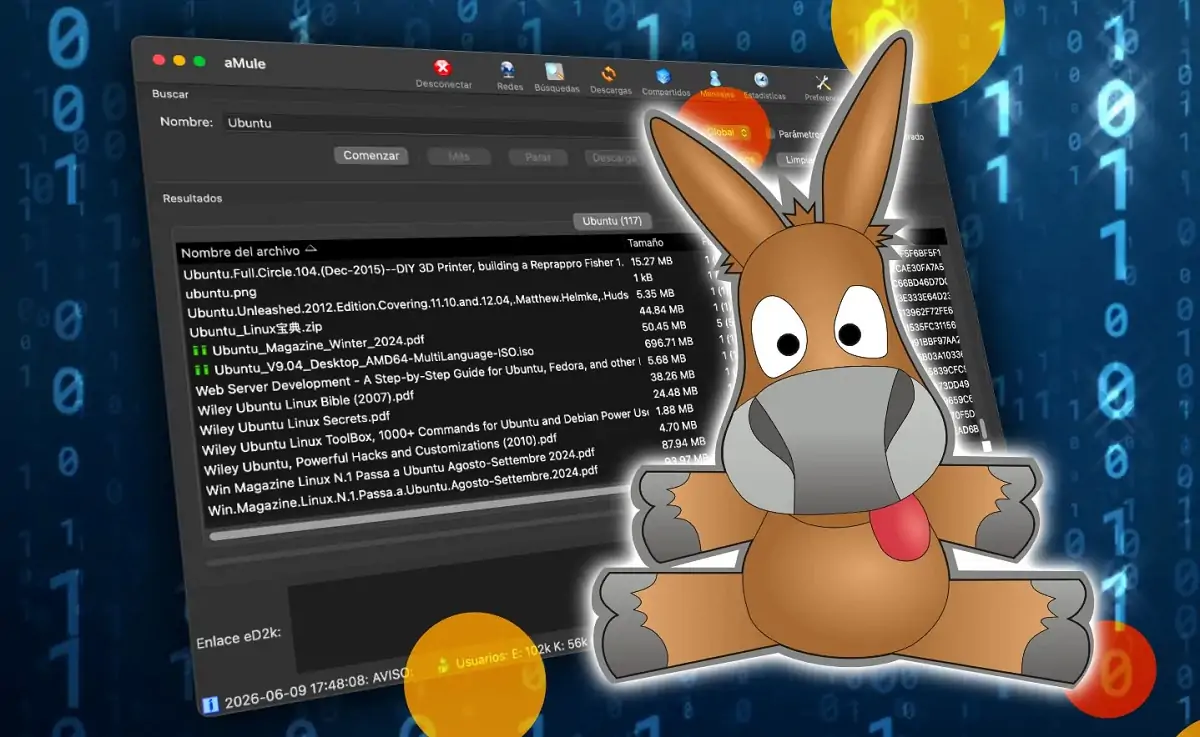This screenshot has width=1200, height=737.
Task: Click the 1 kB size value
Action: click(643, 277)
